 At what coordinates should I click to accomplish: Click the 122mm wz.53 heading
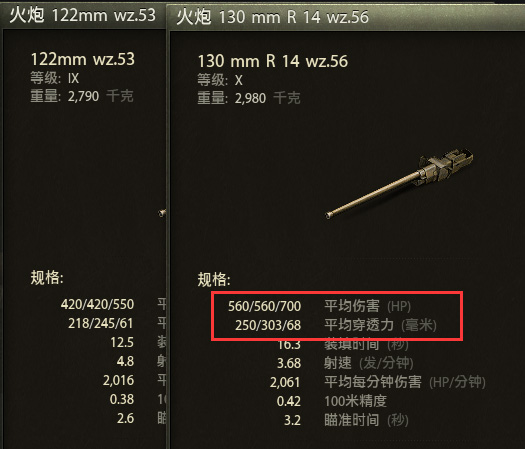click(82, 59)
